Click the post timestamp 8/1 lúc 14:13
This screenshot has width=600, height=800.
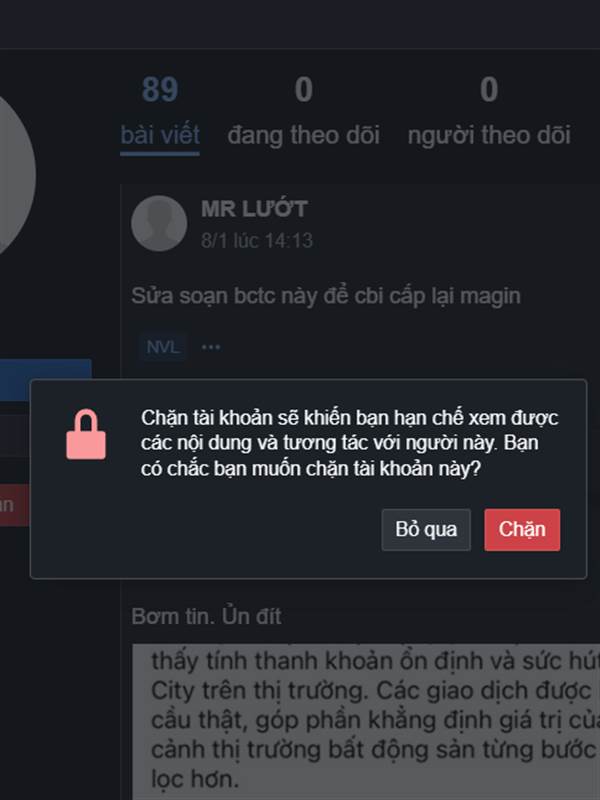coord(257,240)
